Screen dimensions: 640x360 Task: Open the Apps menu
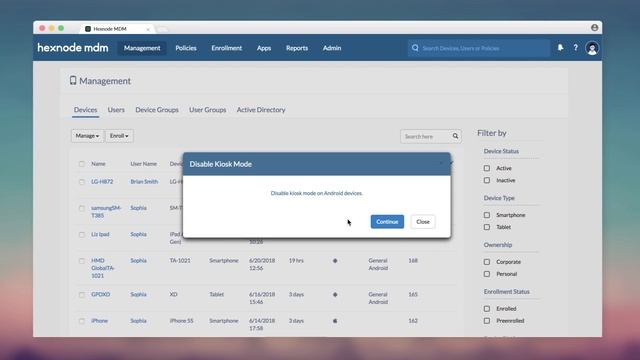pos(264,48)
